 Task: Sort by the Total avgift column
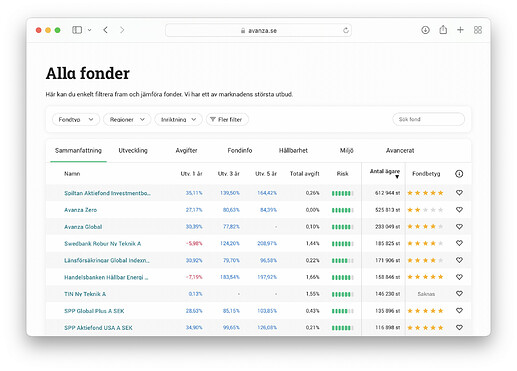[304, 174]
